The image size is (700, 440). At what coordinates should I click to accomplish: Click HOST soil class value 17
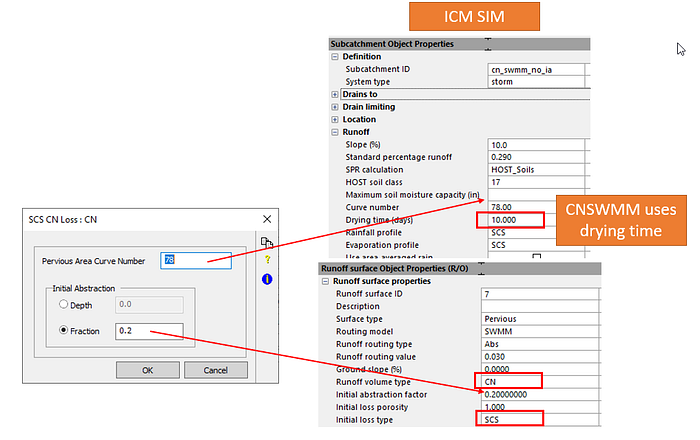click(536, 182)
